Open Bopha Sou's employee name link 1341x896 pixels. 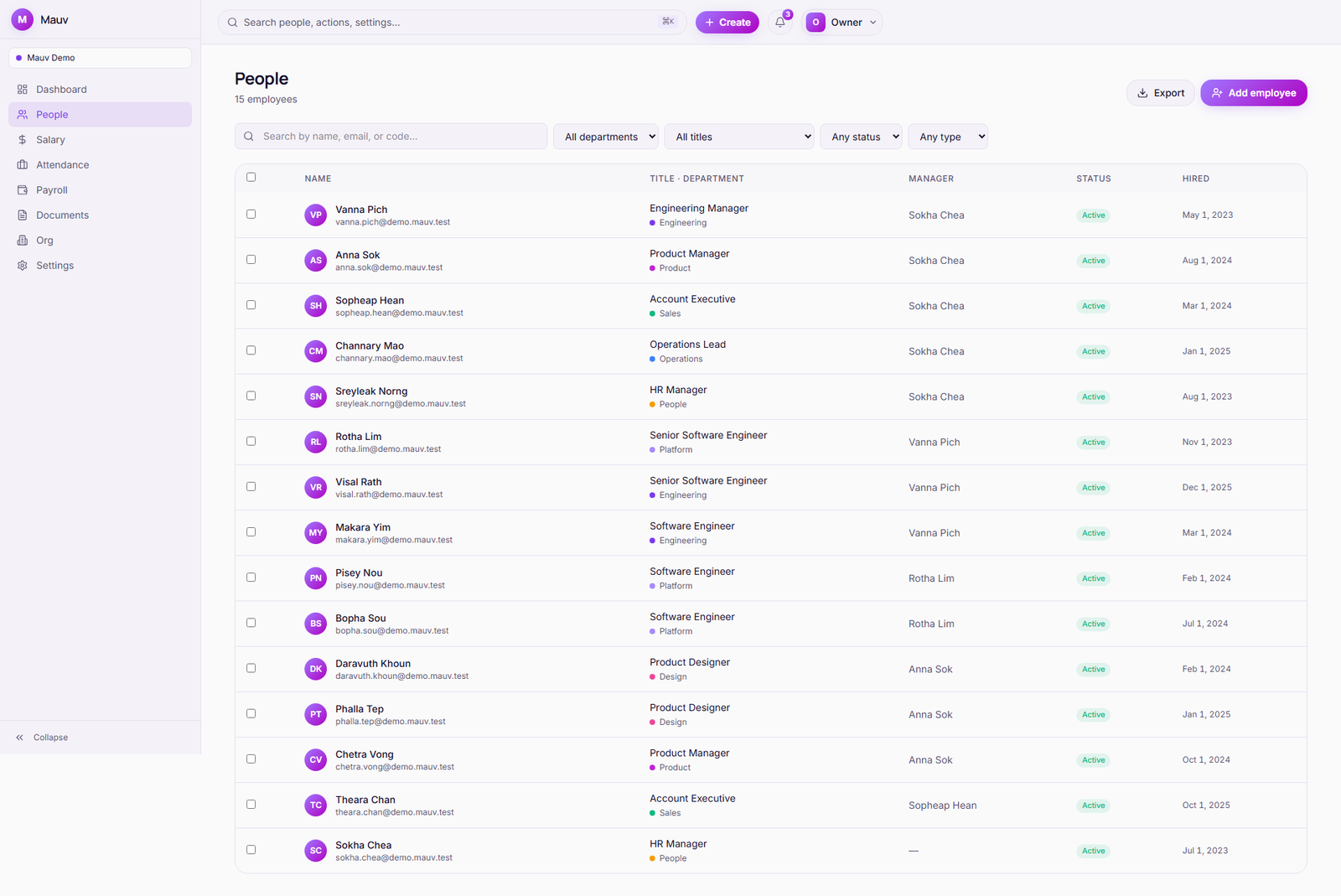pyautogui.click(x=360, y=618)
